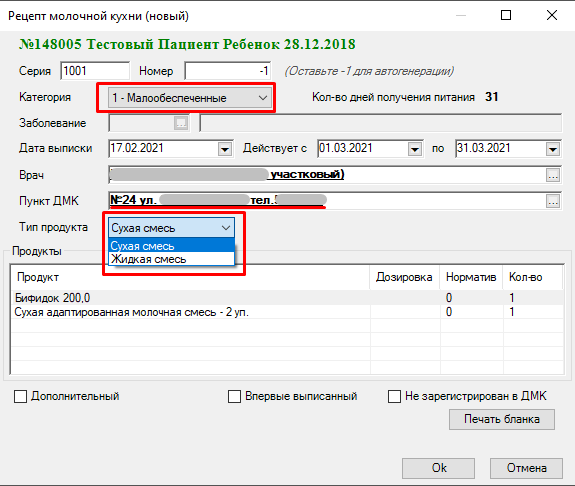
Task: Open calendar arrow for Дата выписки
Action: coord(225,149)
